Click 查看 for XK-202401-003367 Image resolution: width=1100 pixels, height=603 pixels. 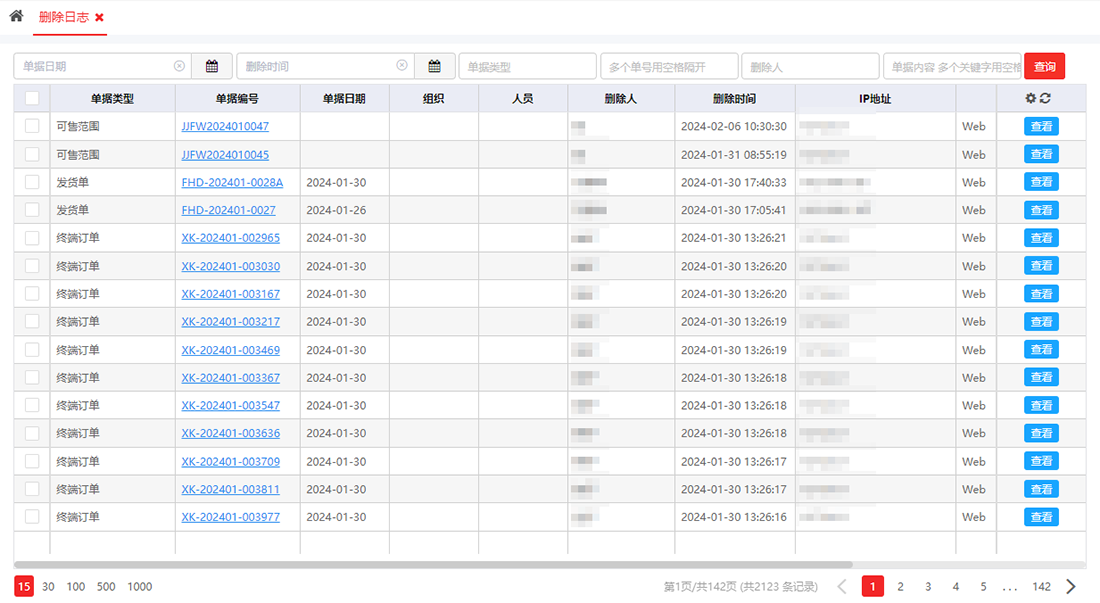[1041, 377]
